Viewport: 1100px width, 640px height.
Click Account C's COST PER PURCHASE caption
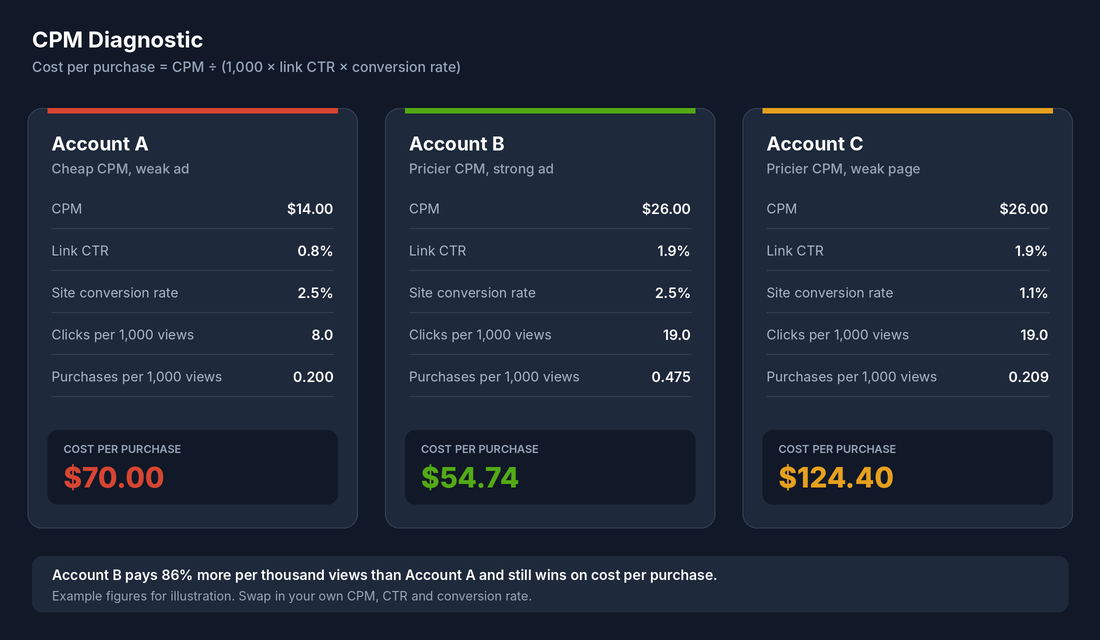click(837, 449)
